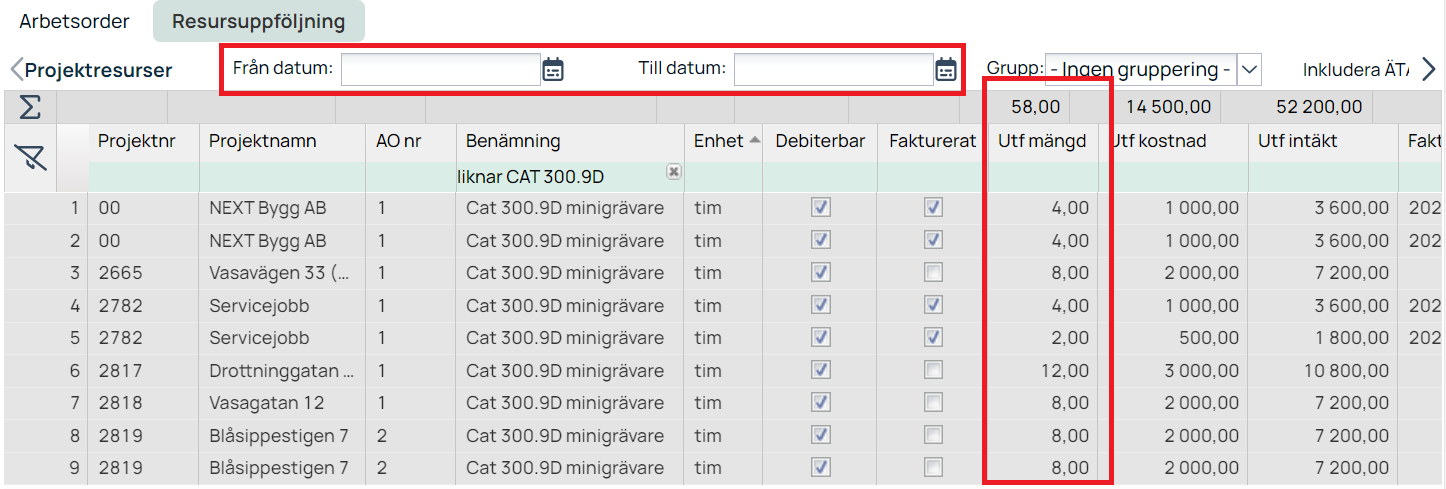This screenshot has width=1446, height=489.
Task: Click Utf kostnad value 500,00
Action: [1212, 338]
